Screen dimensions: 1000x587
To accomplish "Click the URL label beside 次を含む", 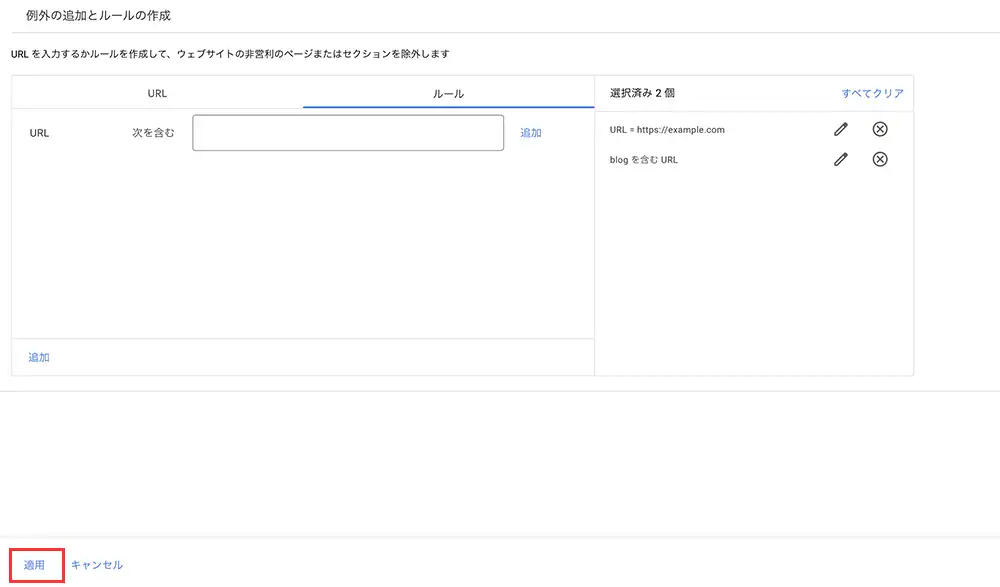I will pos(39,133).
